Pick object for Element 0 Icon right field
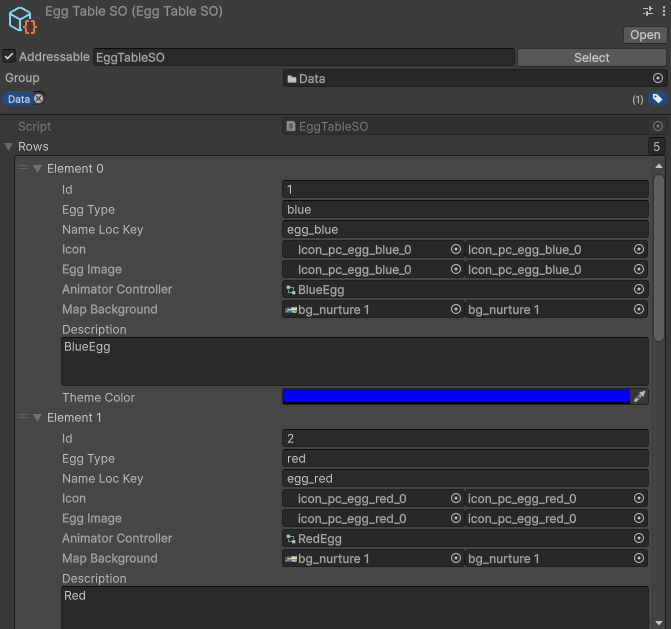Viewport: 671px width, 629px height. [639, 249]
